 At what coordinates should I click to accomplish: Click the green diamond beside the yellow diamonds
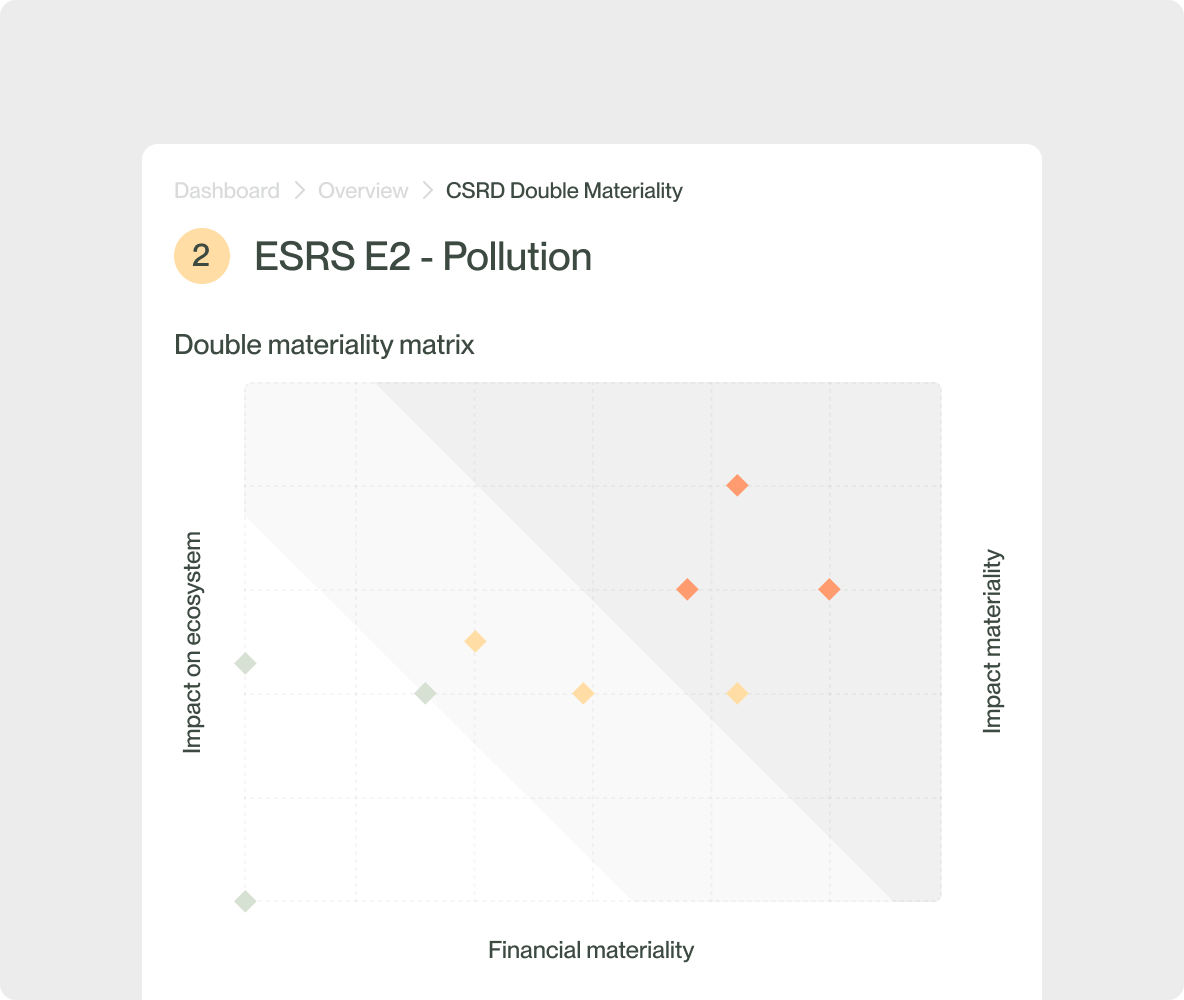click(425, 693)
